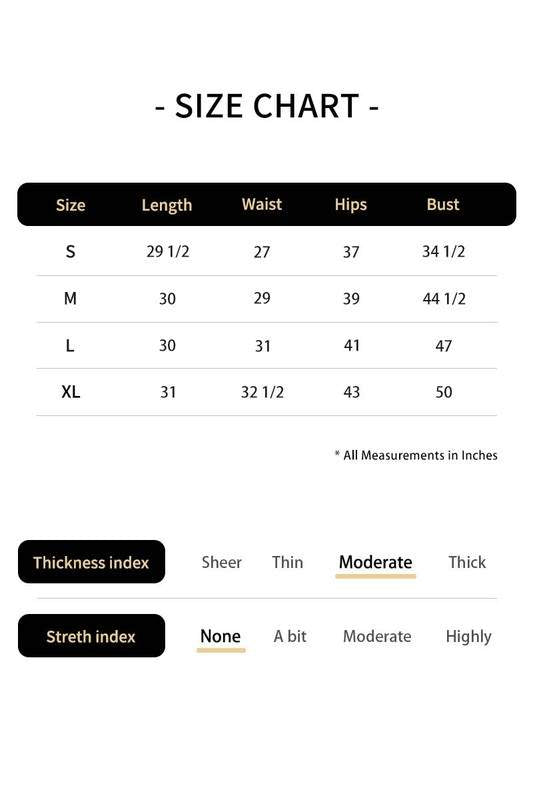This screenshot has width=533, height=800.
Task: Click the Size column header
Action: 70,205
